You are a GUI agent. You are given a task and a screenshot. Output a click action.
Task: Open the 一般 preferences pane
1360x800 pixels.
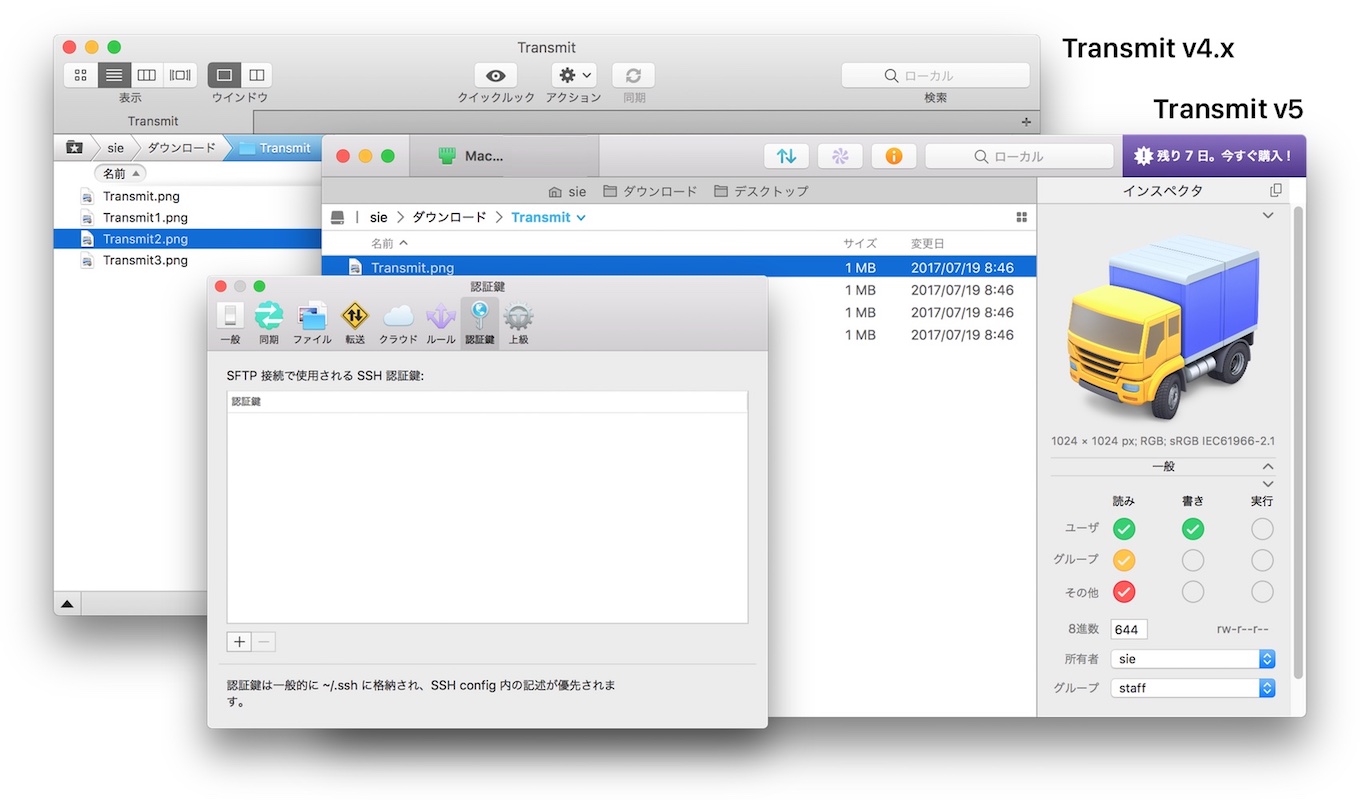[230, 318]
